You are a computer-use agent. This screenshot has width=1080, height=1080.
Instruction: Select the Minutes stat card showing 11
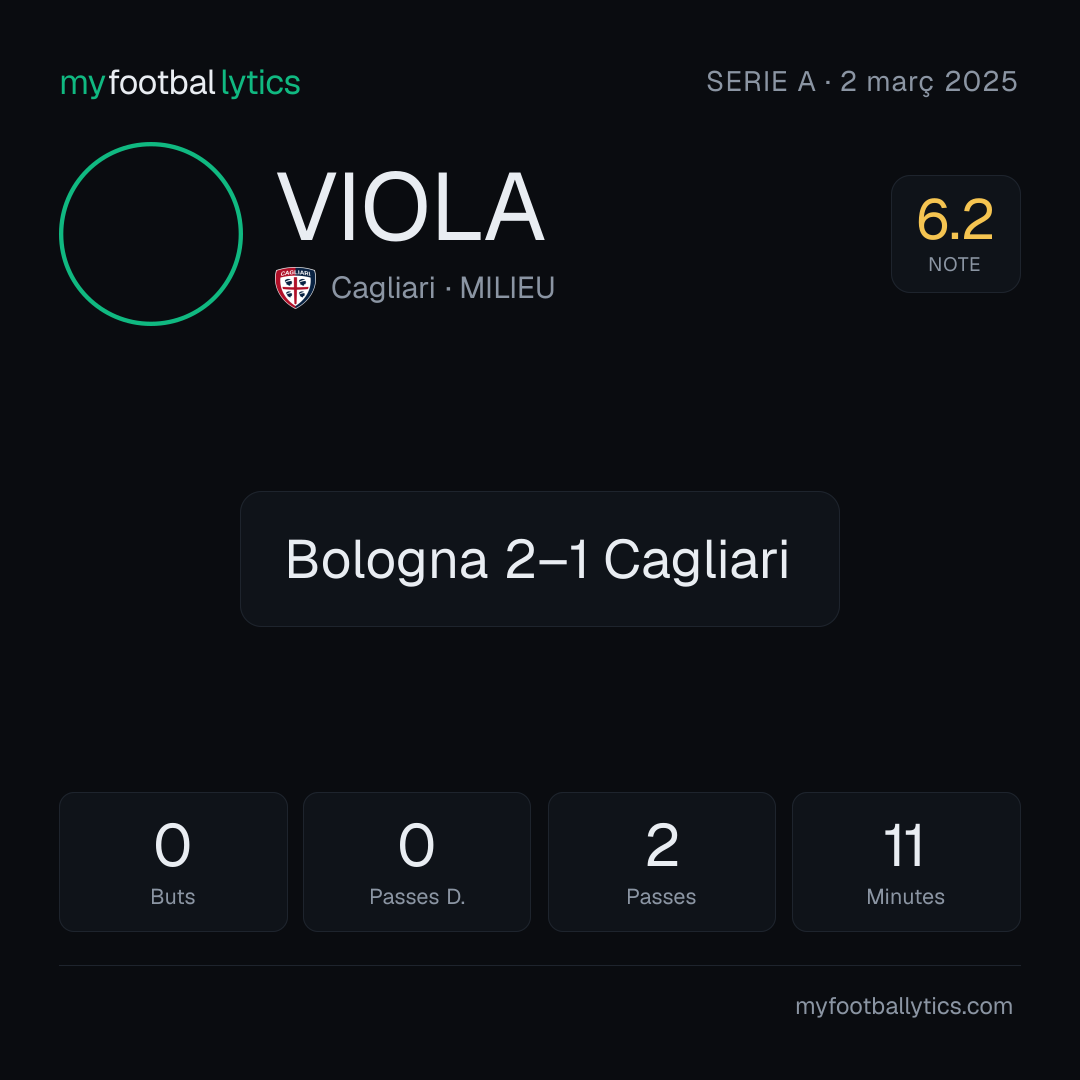pyautogui.click(x=906, y=862)
